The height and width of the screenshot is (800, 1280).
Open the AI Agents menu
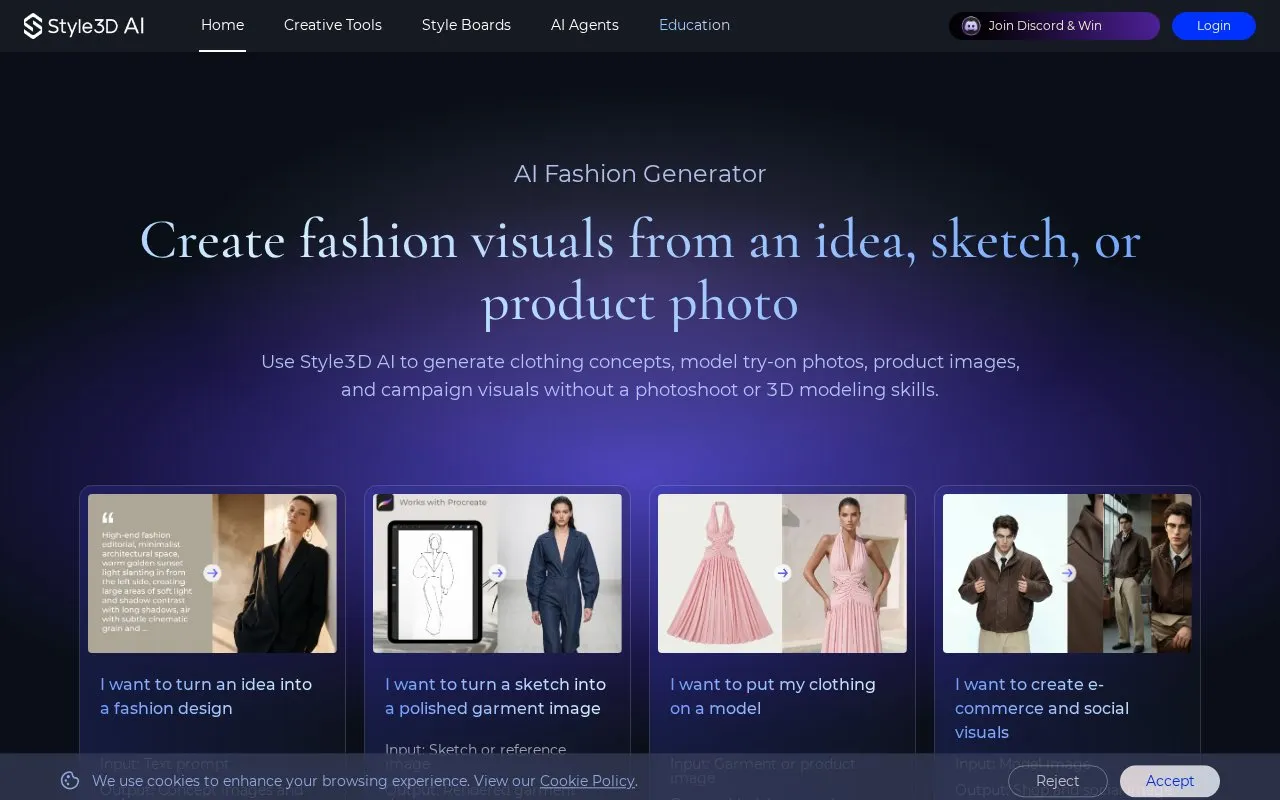coord(585,25)
